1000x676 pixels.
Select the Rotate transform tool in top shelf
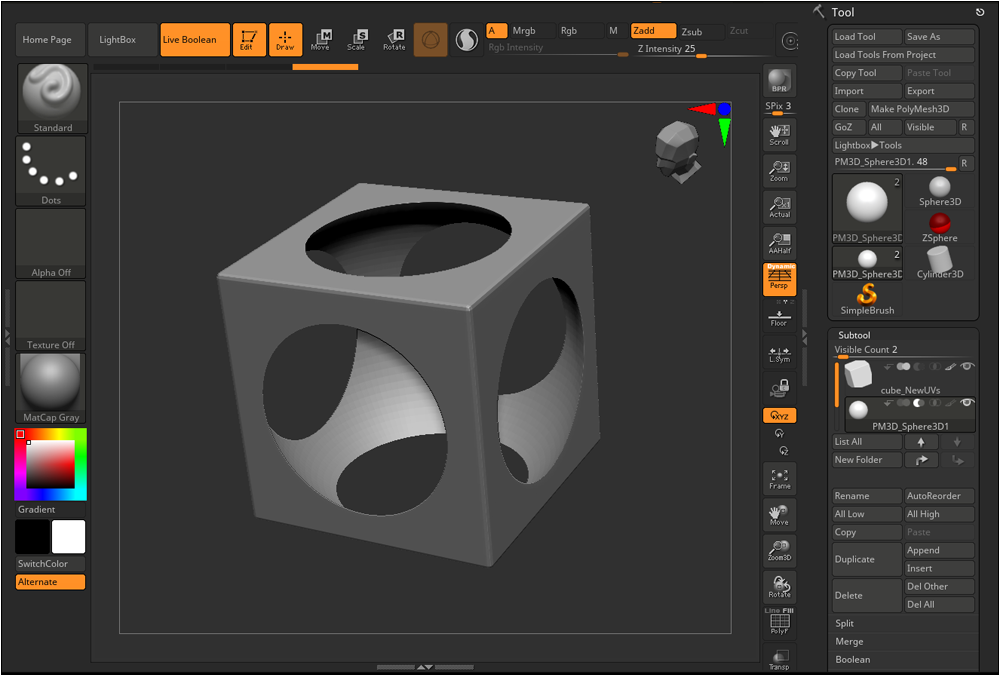click(394, 40)
